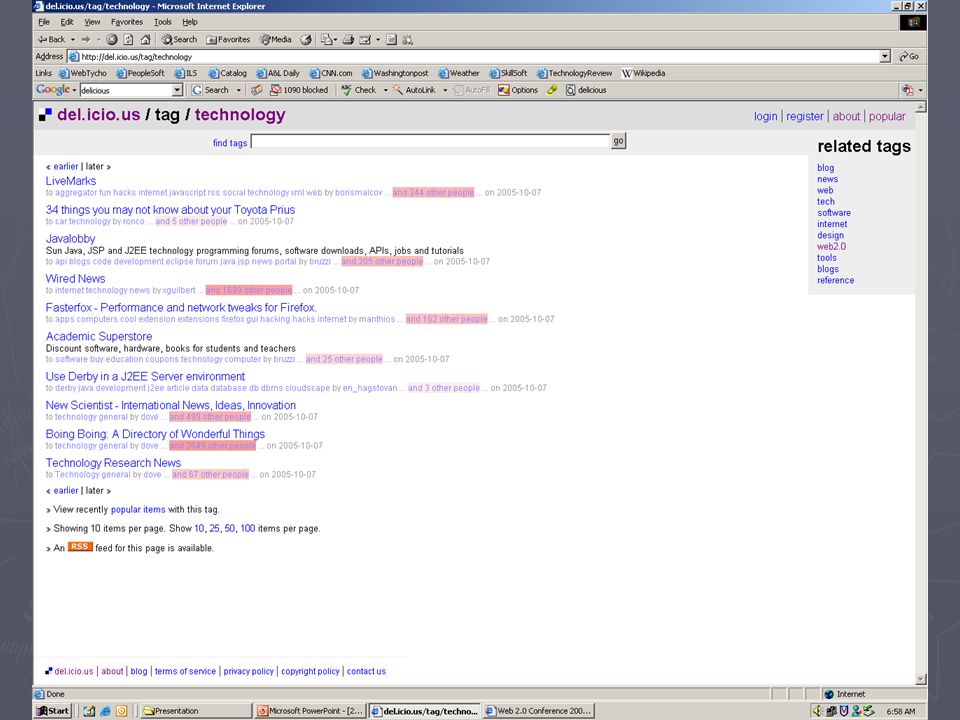The image size is (960, 720).
Task: Click the Forward arrow in IE toolbar
Action: click(x=86, y=39)
